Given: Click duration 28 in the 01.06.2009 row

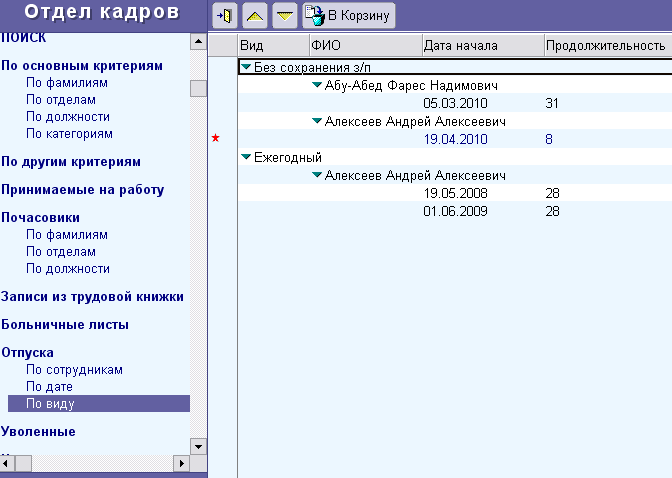Looking at the screenshot, I should 552,211.
